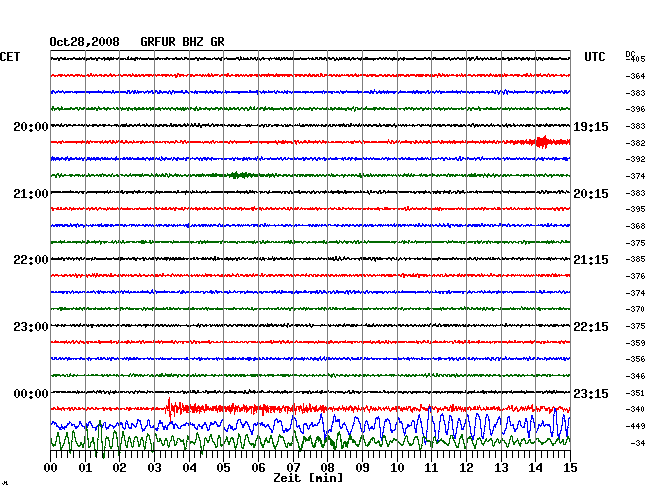Select the 21:00 CET time label
This screenshot has width=650, height=494.
[x=31, y=194]
